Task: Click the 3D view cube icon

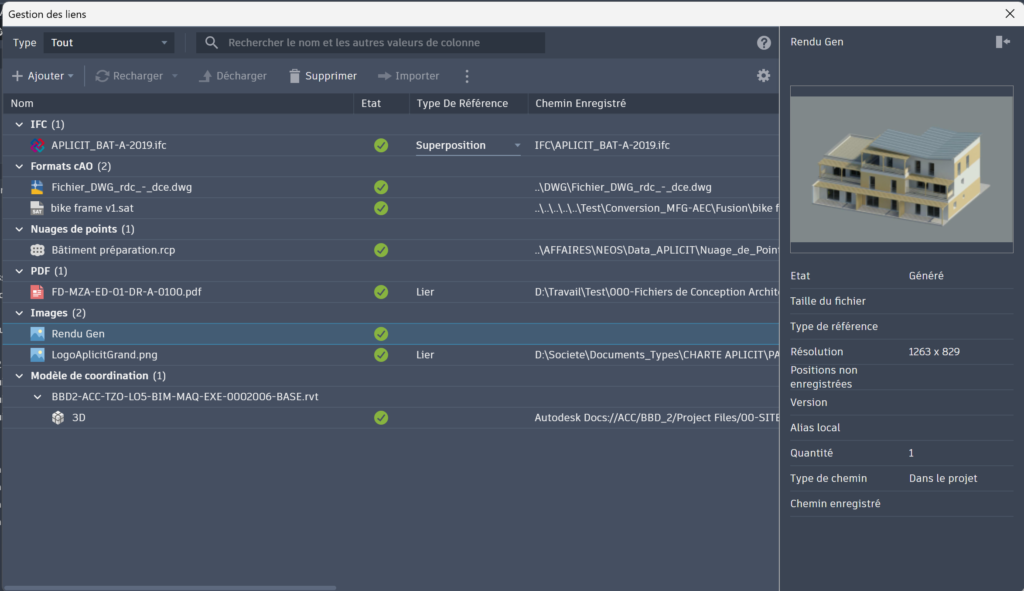Action: coord(58,418)
